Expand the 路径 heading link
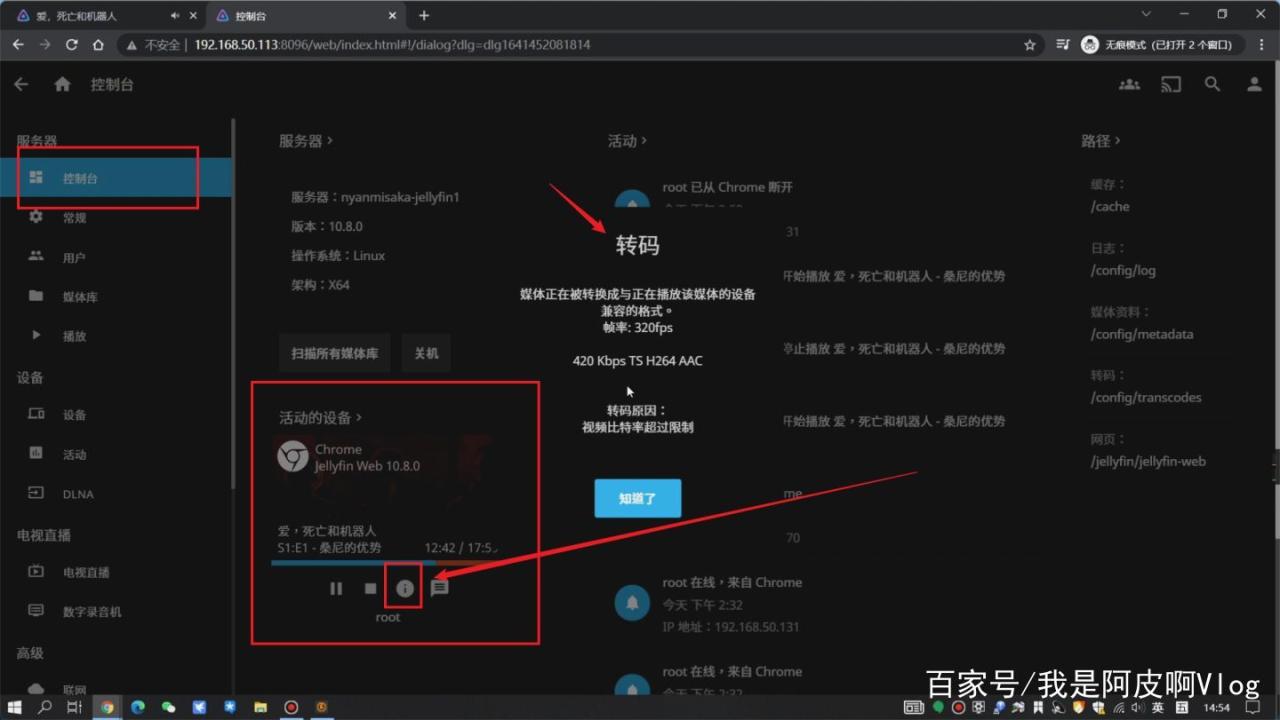This screenshot has height=720, width=1280. tap(1101, 141)
